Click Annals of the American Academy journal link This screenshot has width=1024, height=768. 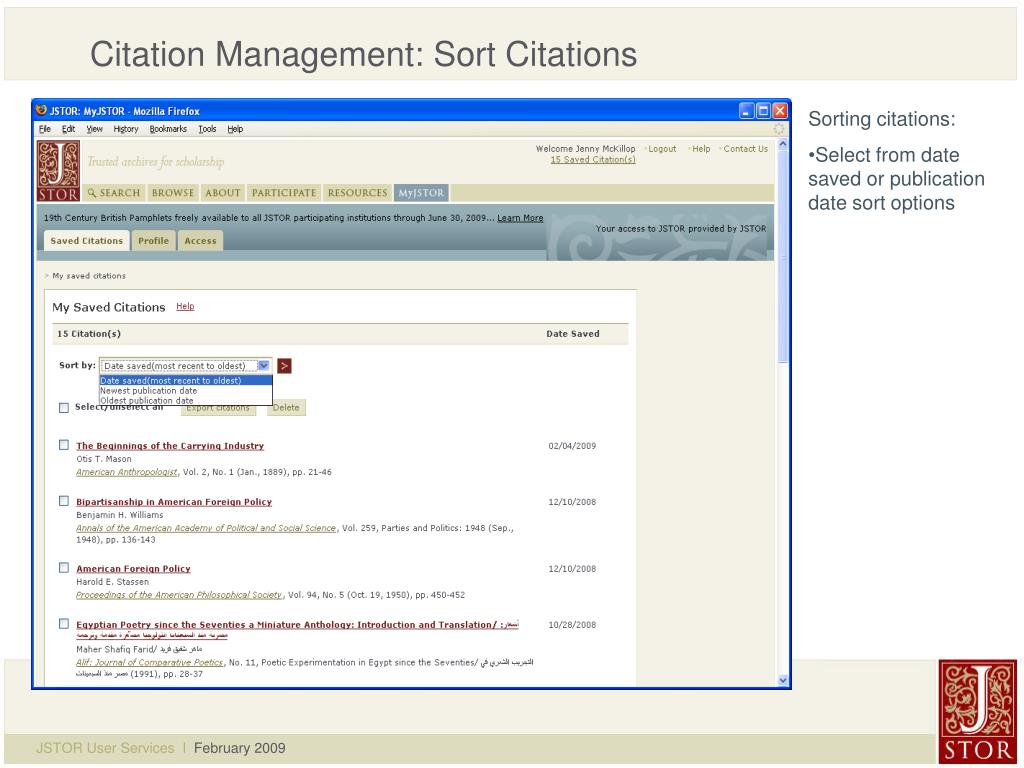click(x=206, y=528)
